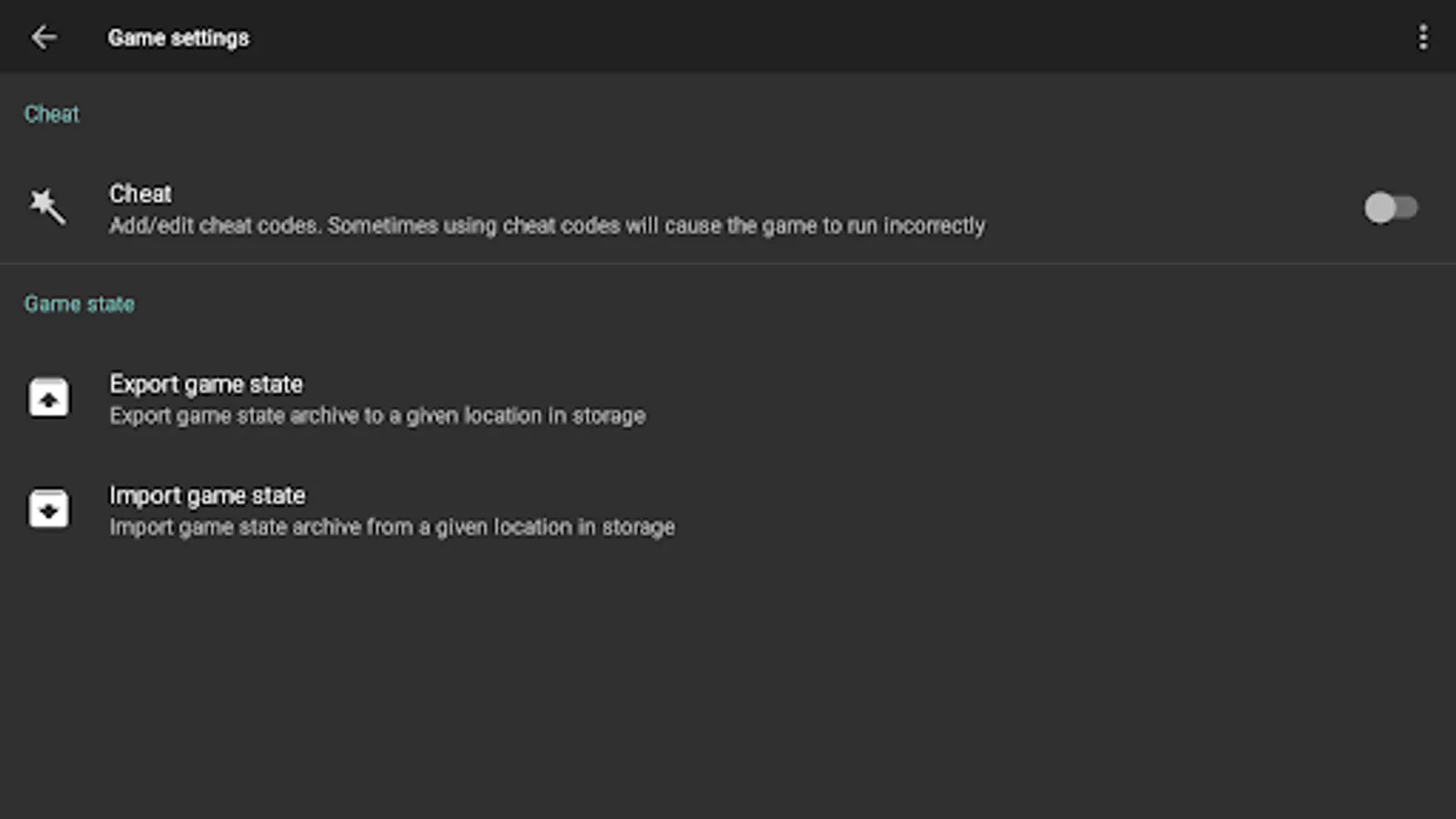Open Export game state option
1456x819 pixels.
(x=206, y=384)
